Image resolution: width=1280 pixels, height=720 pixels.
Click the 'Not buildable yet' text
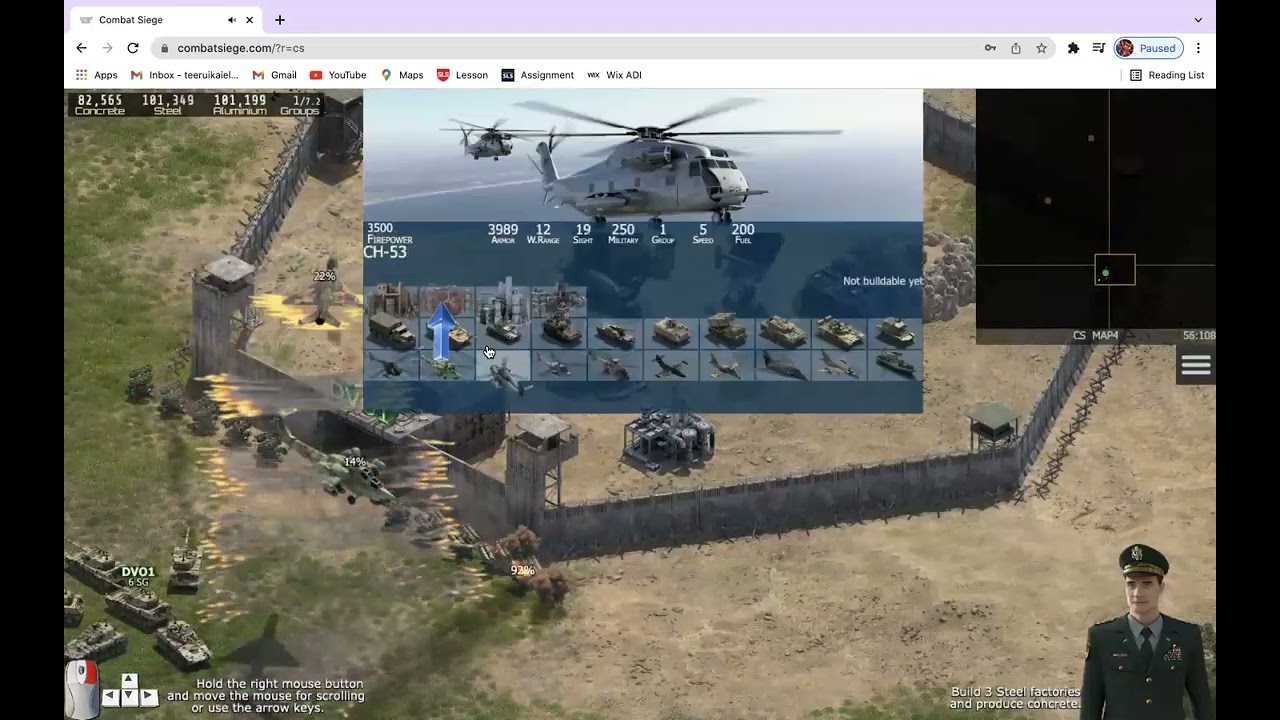882,281
